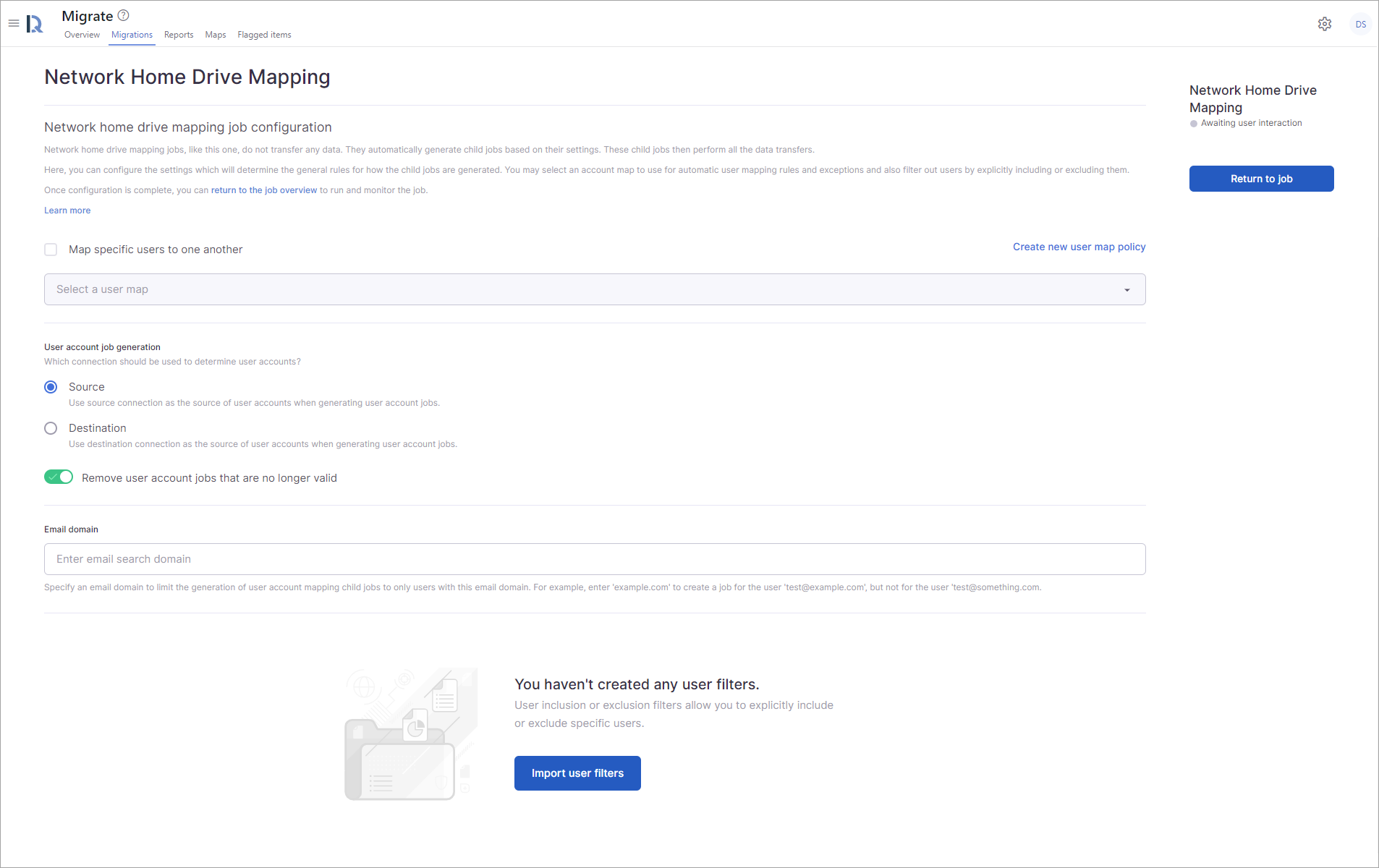Switch to the Overview tab
This screenshot has width=1379, height=868.
click(x=82, y=35)
